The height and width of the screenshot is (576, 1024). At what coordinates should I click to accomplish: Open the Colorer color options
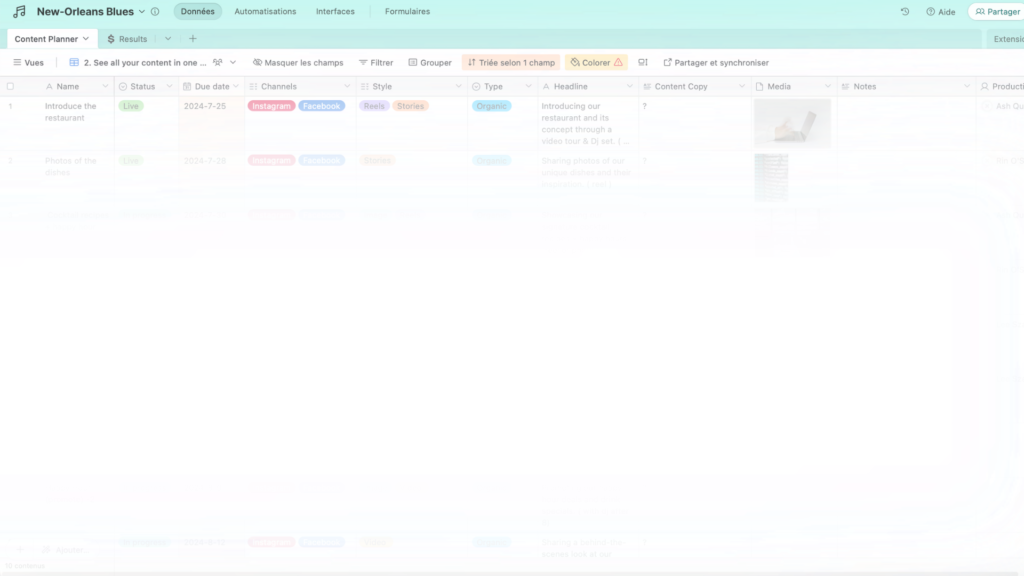coord(596,62)
